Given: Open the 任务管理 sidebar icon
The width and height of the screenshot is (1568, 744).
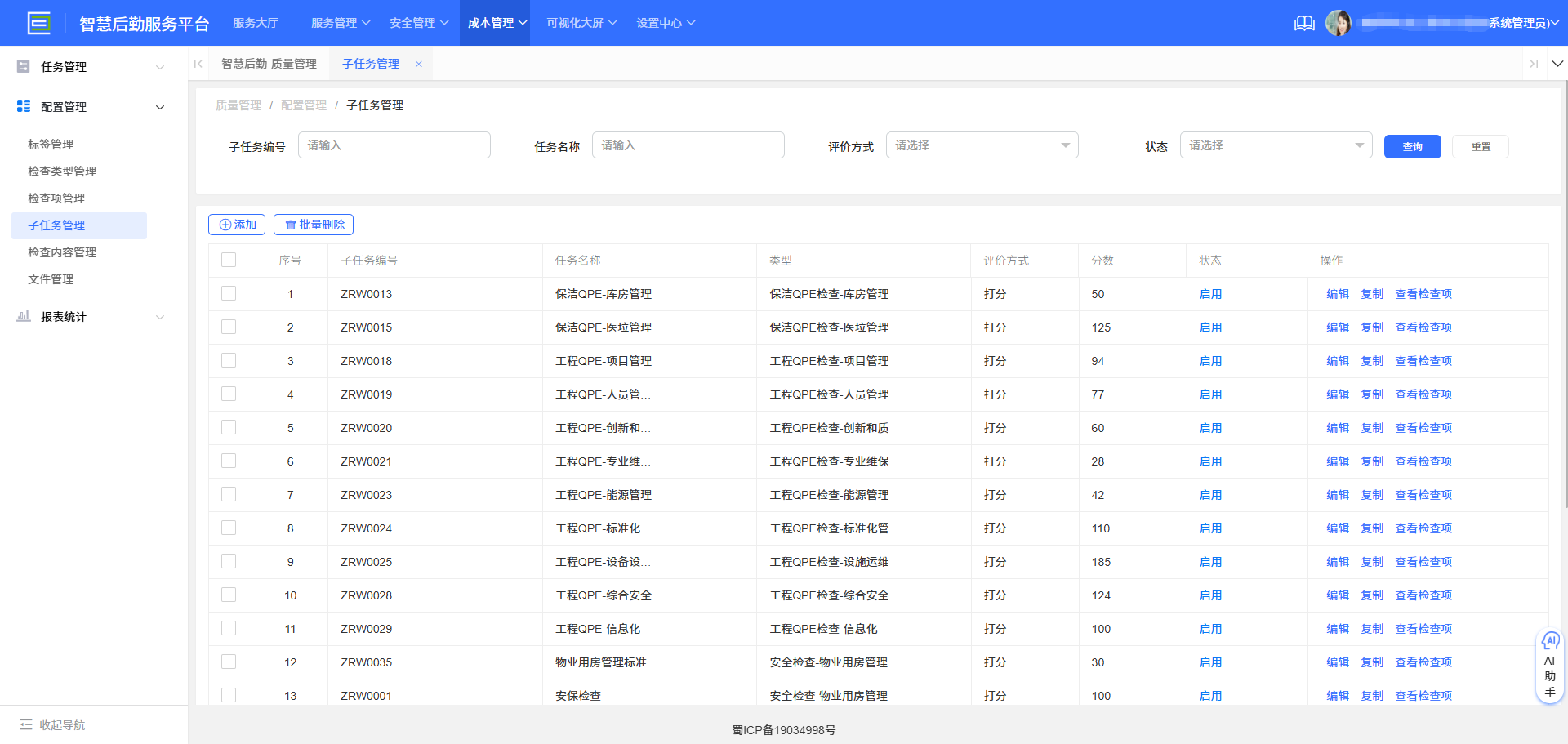Looking at the screenshot, I should click(23, 66).
